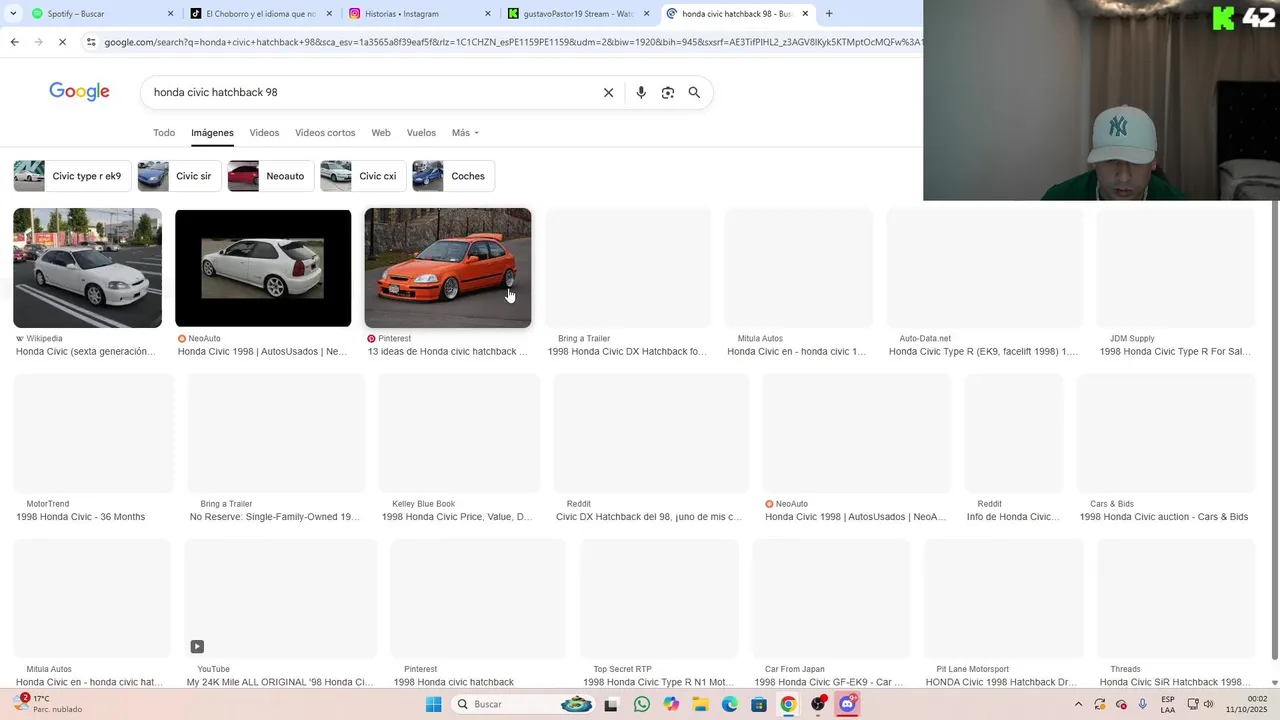This screenshot has height=720, width=1280.
Task: Filter by the Civic cxi chip
Action: (363, 176)
